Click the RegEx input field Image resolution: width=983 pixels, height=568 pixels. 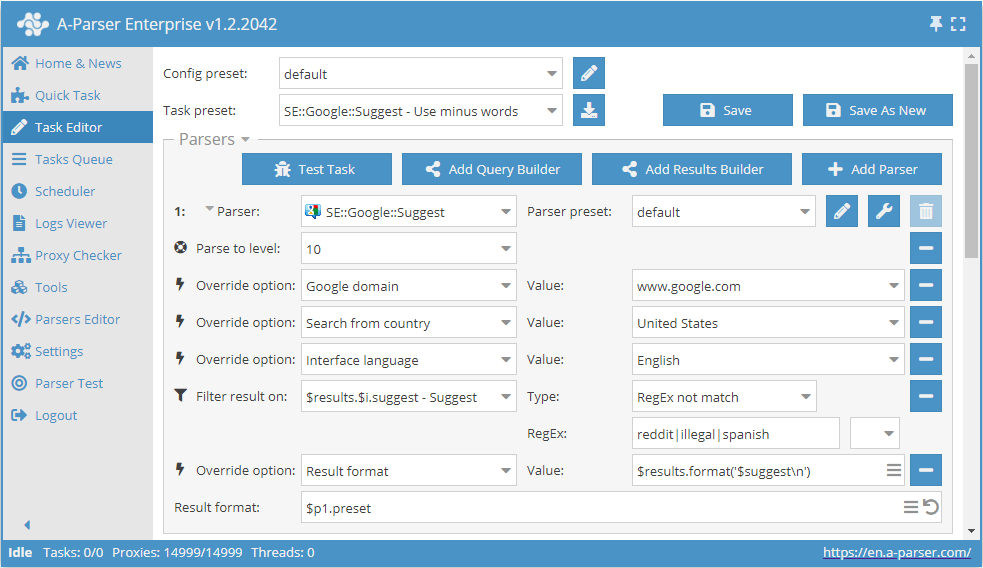(x=736, y=434)
